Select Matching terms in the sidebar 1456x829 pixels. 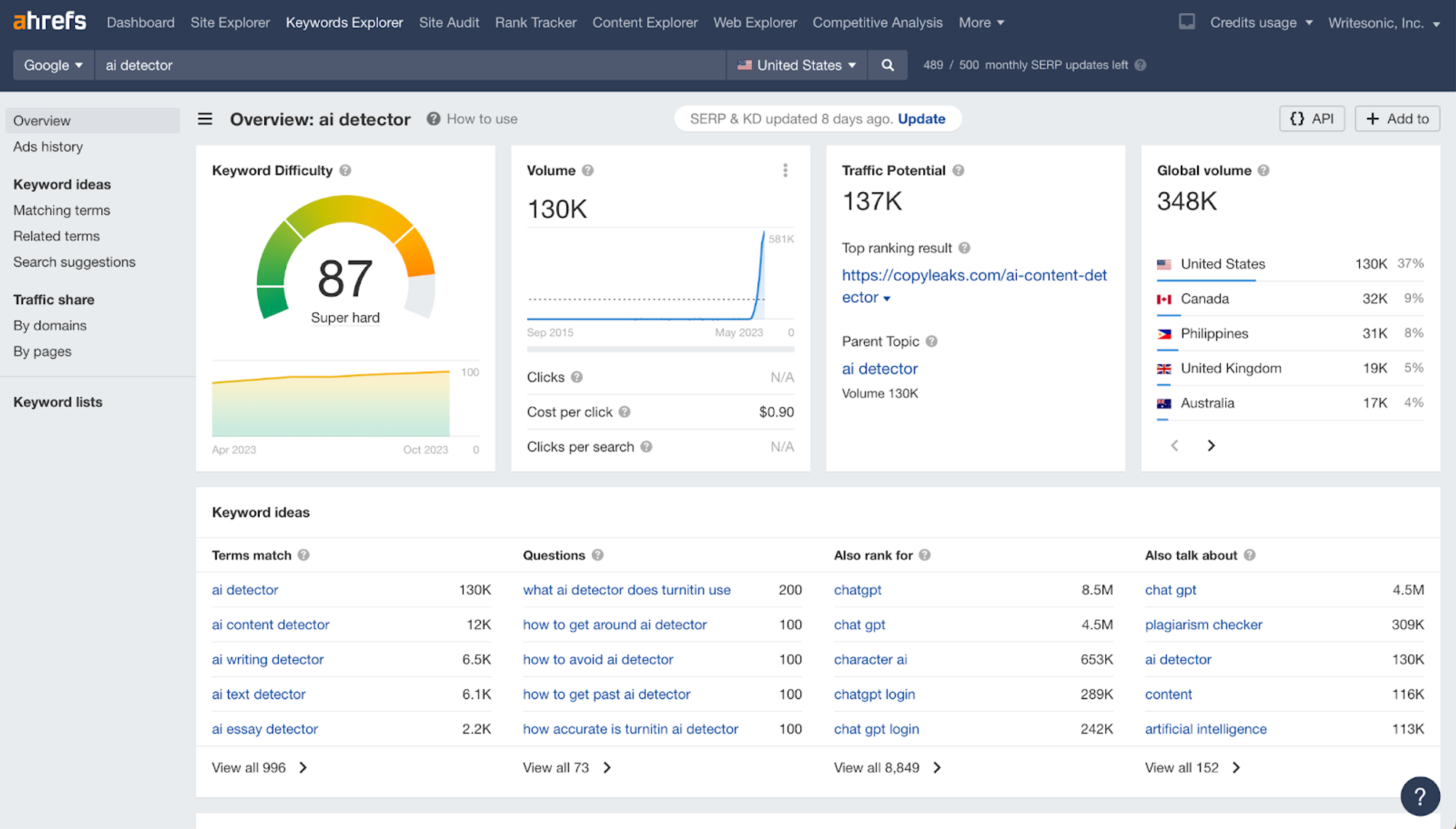(x=61, y=210)
